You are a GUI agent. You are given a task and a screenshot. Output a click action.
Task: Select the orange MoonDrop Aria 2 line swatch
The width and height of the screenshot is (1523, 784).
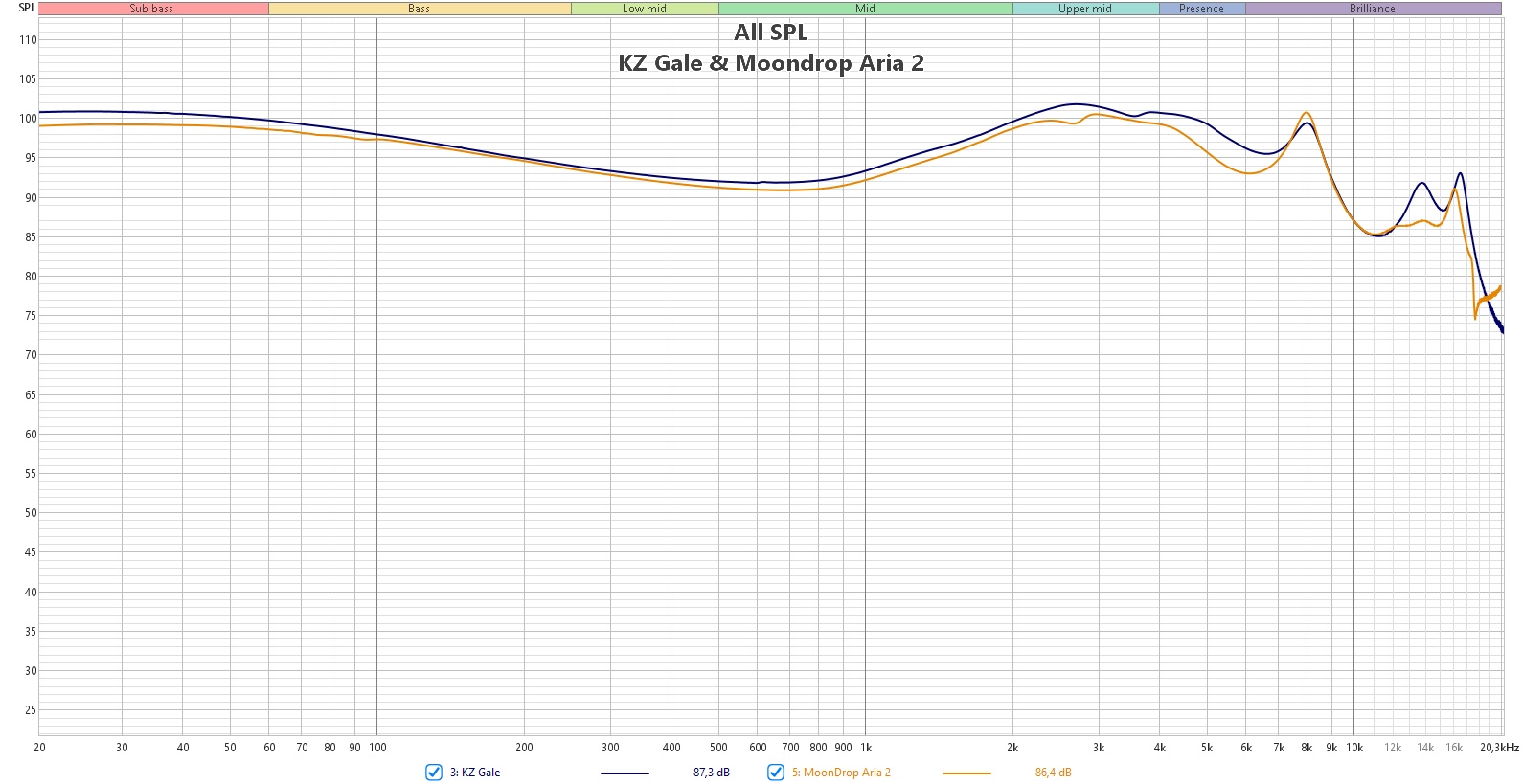(x=966, y=773)
